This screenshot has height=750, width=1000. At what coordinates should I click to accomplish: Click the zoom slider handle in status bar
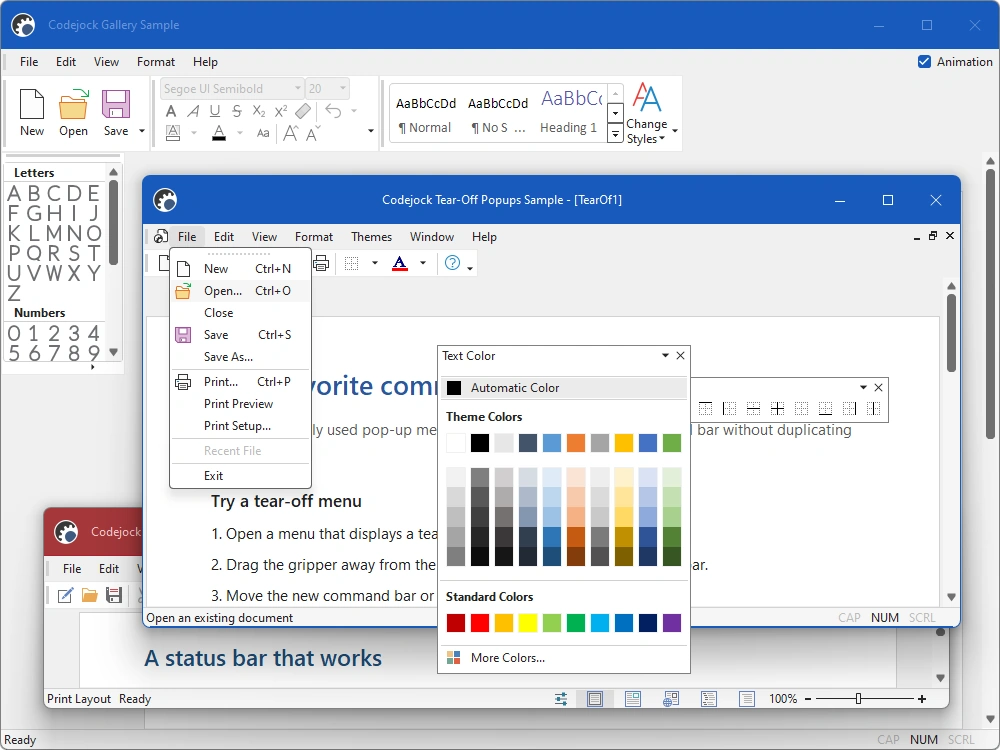pyautogui.click(x=858, y=699)
